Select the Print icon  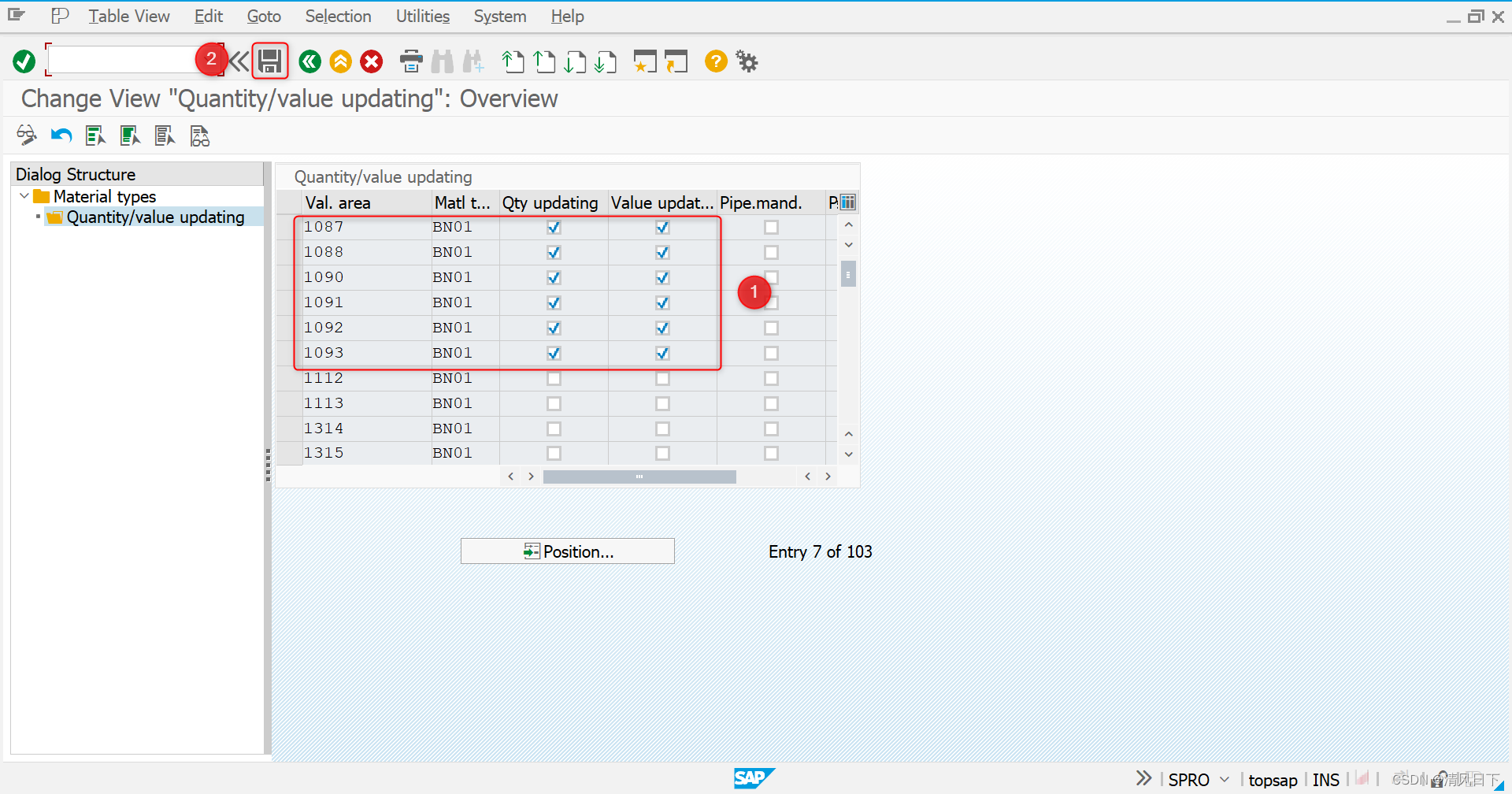410,61
